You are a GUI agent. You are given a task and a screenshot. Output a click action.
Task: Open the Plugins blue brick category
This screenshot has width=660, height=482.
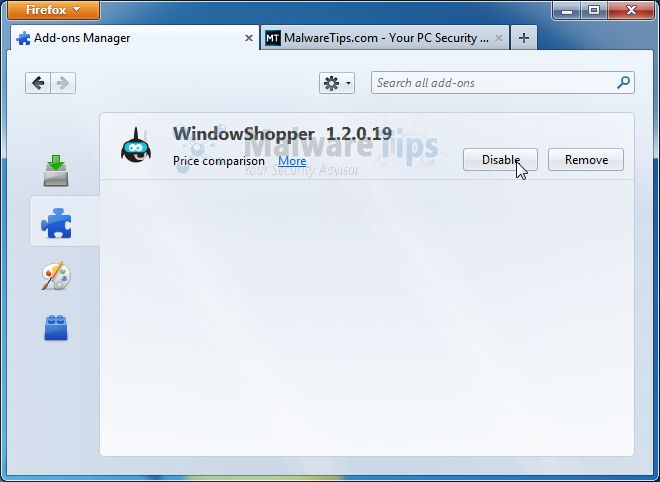[x=56, y=328]
